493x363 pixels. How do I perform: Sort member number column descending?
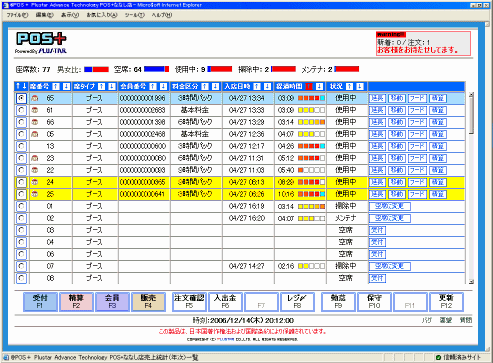tap(163, 87)
